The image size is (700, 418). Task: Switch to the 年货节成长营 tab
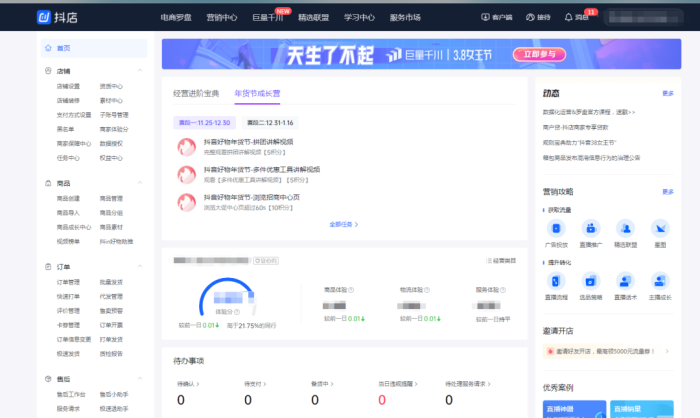pyautogui.click(x=257, y=93)
